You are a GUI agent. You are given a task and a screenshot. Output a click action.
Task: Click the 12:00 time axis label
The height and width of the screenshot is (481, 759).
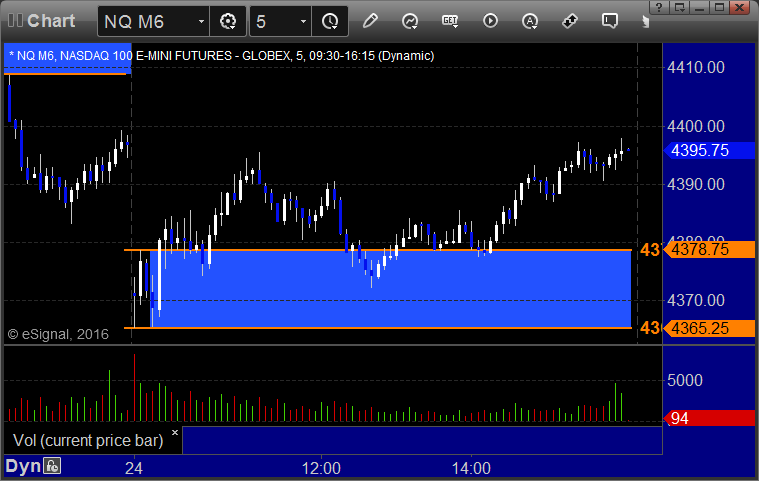pyautogui.click(x=321, y=468)
